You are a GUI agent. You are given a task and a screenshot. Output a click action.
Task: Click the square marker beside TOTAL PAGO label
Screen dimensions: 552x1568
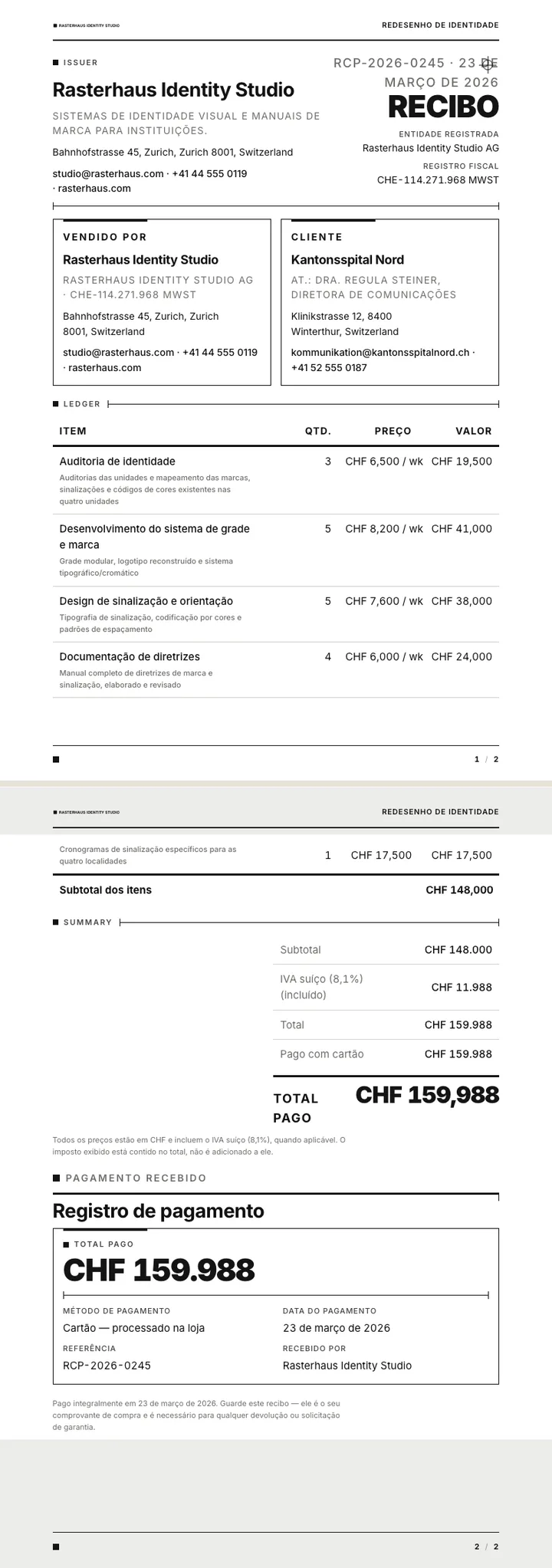click(66, 1244)
